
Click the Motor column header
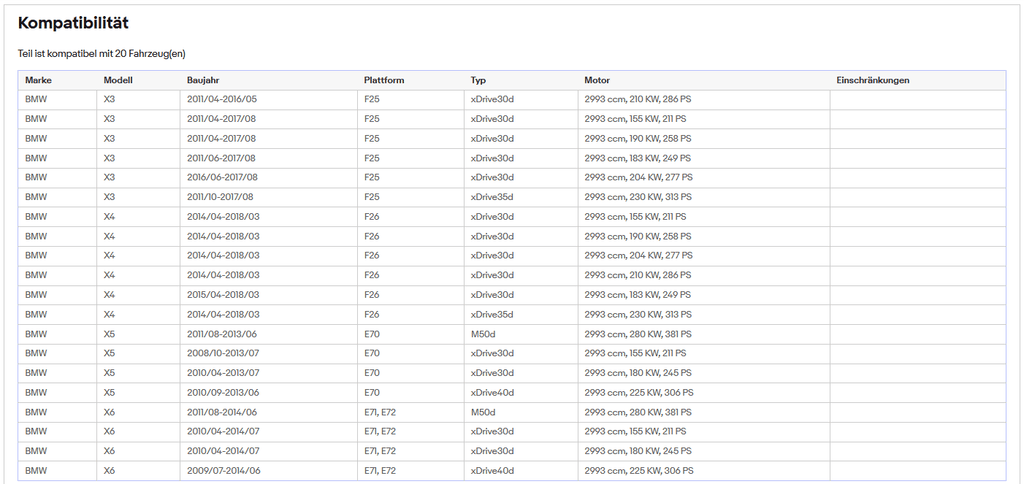click(x=597, y=80)
